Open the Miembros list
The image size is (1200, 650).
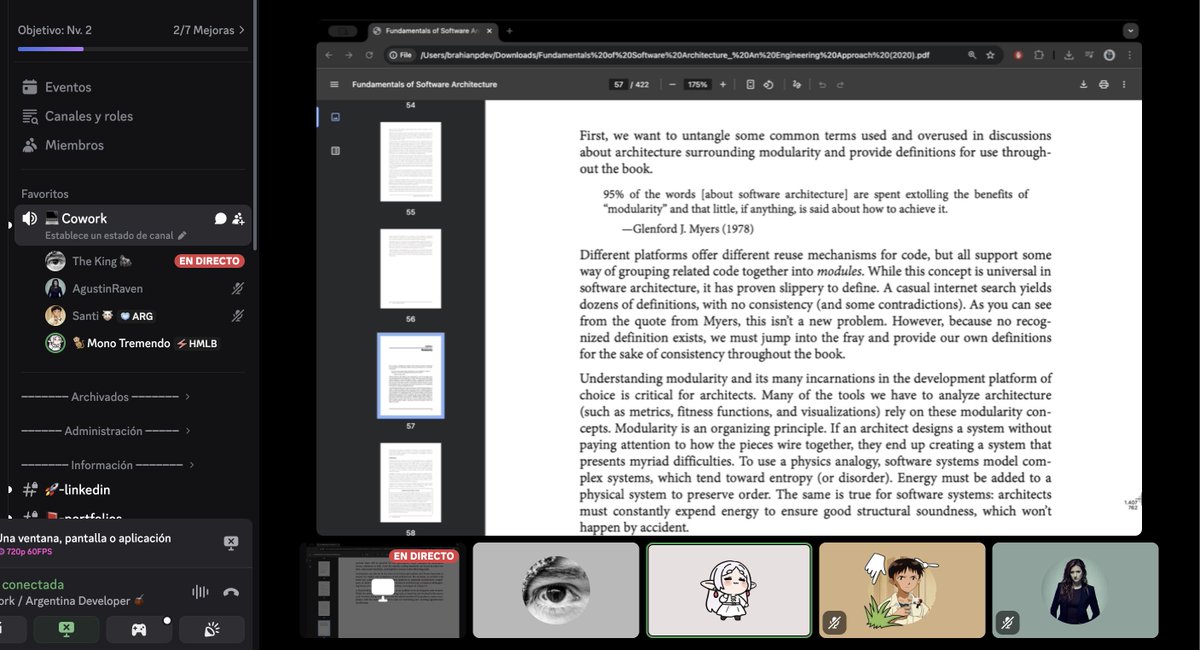point(74,145)
